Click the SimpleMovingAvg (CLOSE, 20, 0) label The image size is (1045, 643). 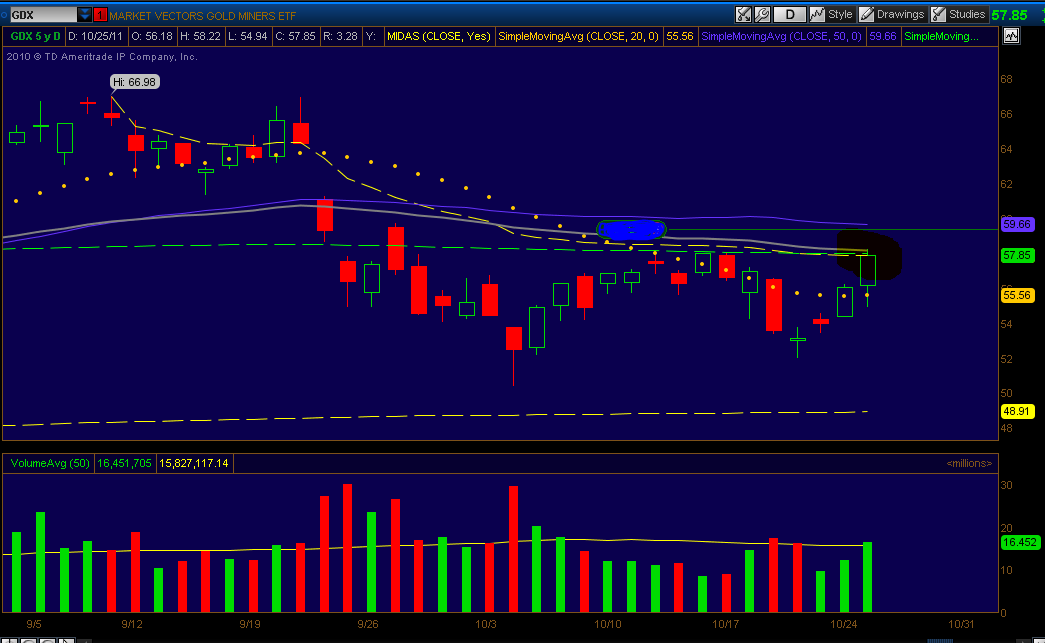[578, 36]
